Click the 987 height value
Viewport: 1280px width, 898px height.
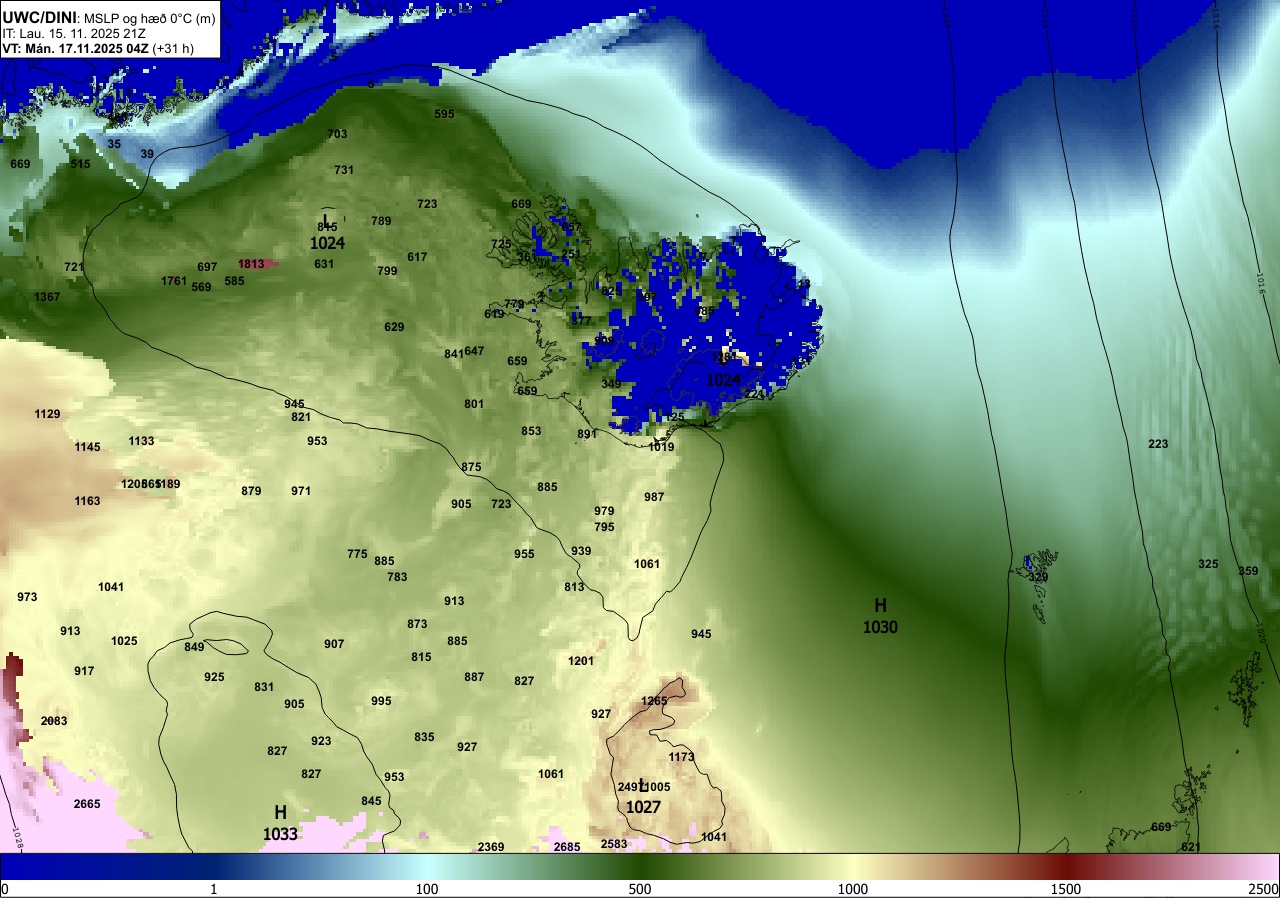click(654, 497)
